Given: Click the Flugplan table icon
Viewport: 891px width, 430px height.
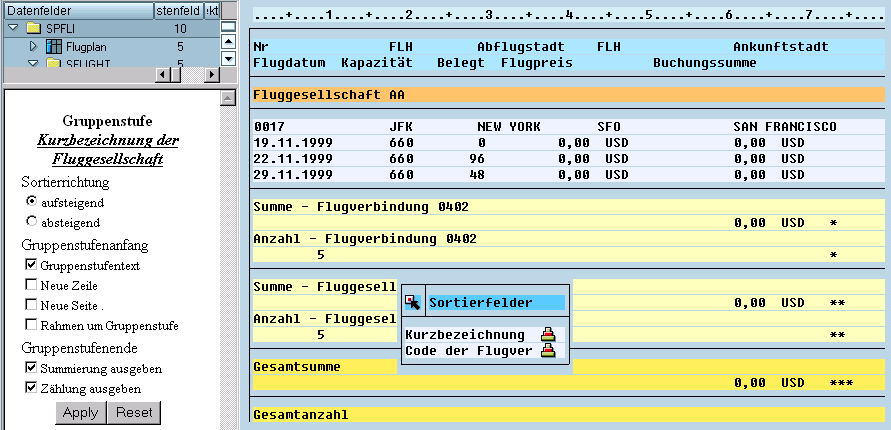Looking at the screenshot, I should (x=54, y=46).
